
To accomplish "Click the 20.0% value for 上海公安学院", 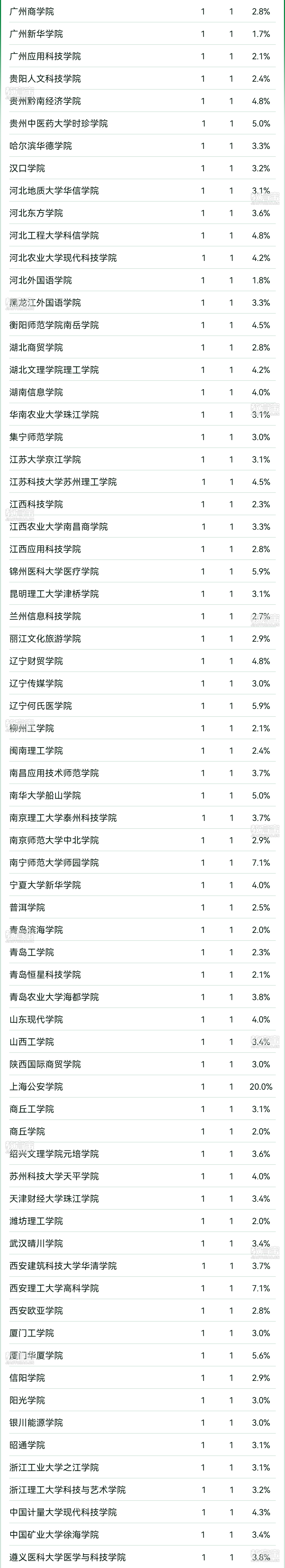I will (261, 1087).
